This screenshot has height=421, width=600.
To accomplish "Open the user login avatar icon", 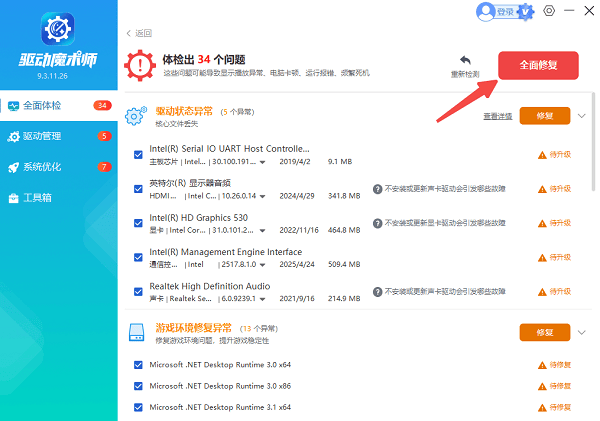I will coord(486,11).
